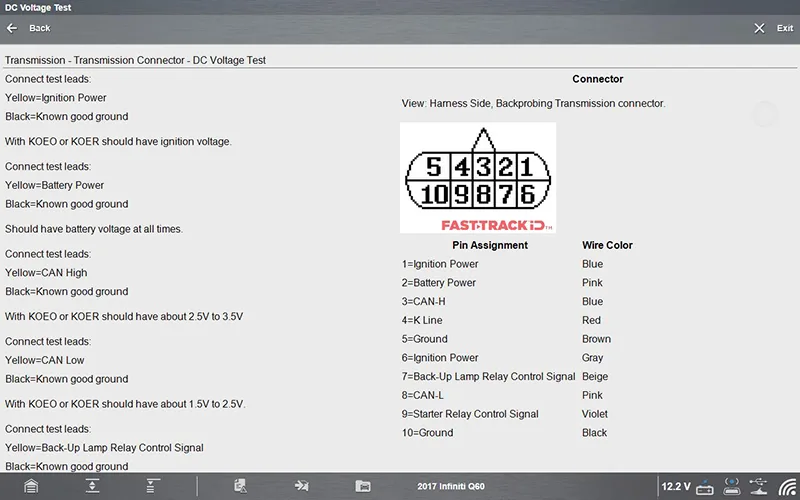Click the 2017 Infiniti Q60 vehicle label
800x500 pixels.
450,486
